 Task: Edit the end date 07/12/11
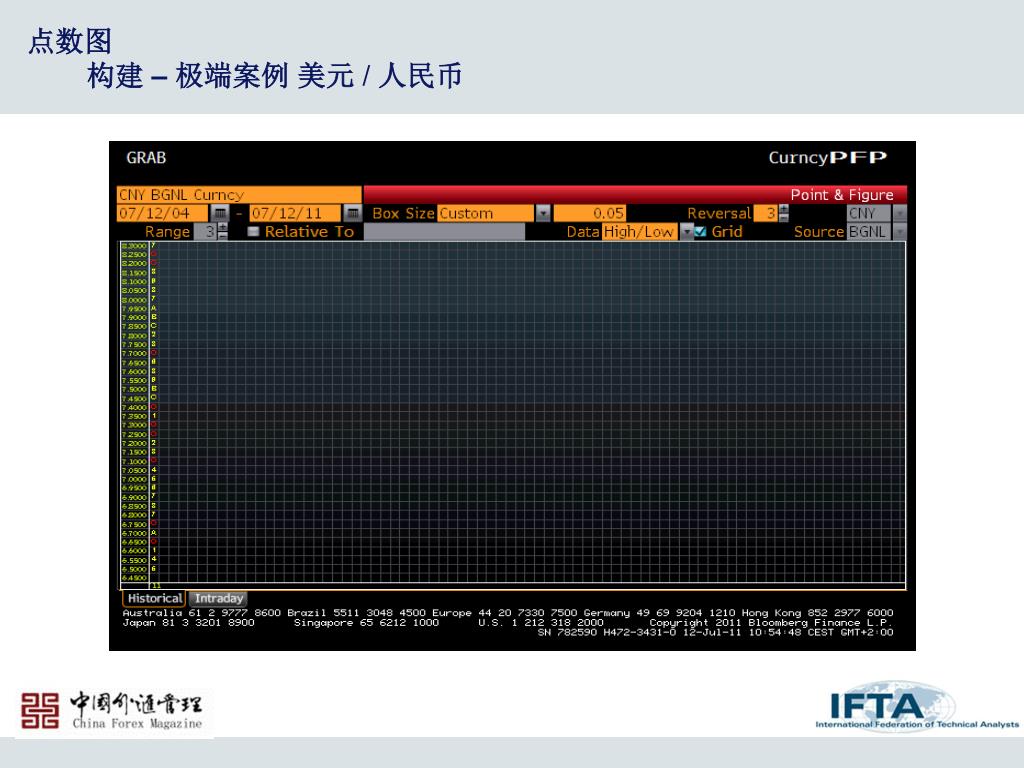(295, 213)
